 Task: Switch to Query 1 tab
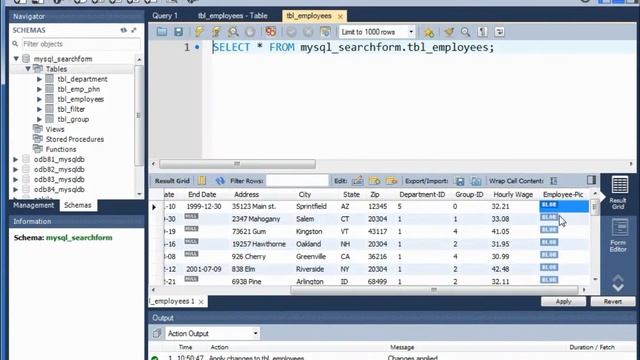coord(165,16)
